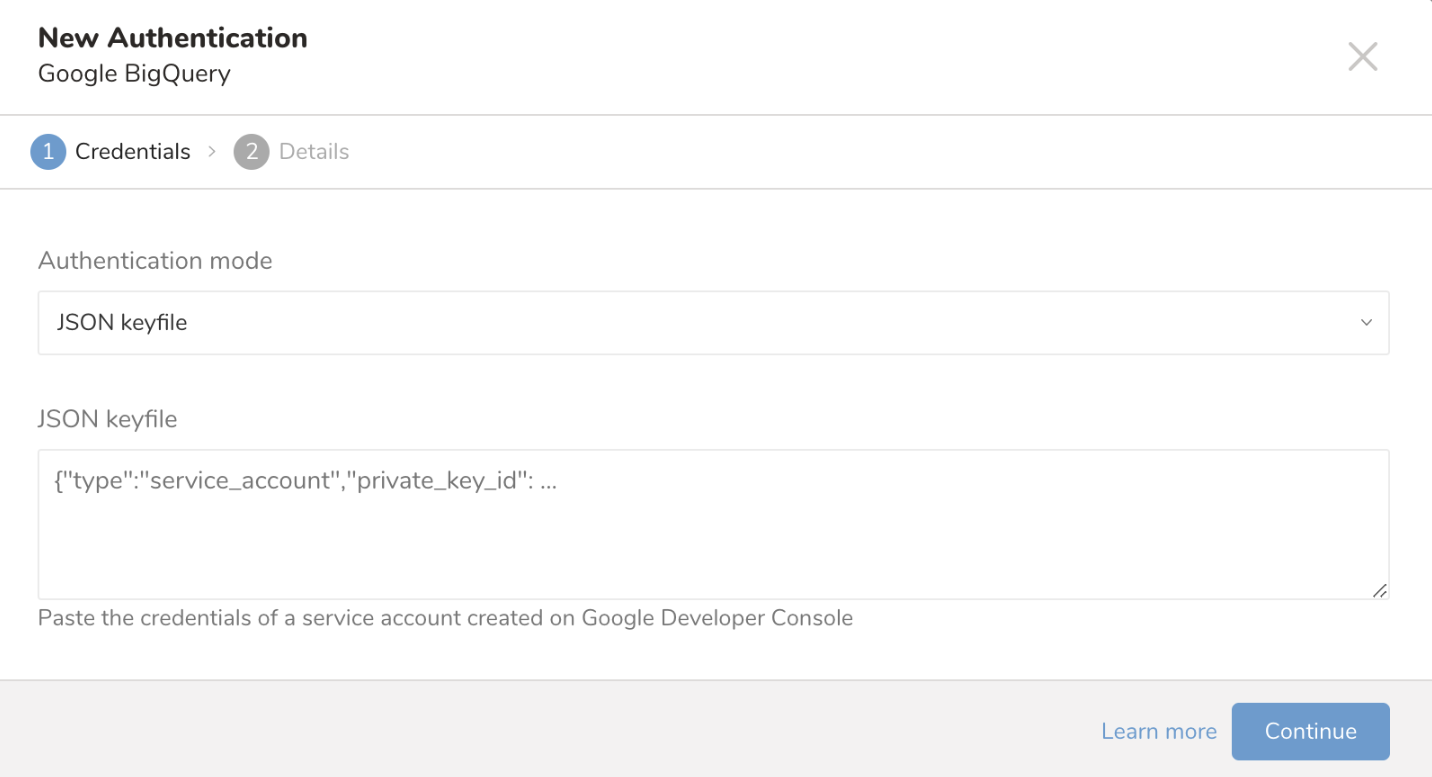1432x777 pixels.
Task: Close the New Authentication dialog
Action: click(1362, 57)
